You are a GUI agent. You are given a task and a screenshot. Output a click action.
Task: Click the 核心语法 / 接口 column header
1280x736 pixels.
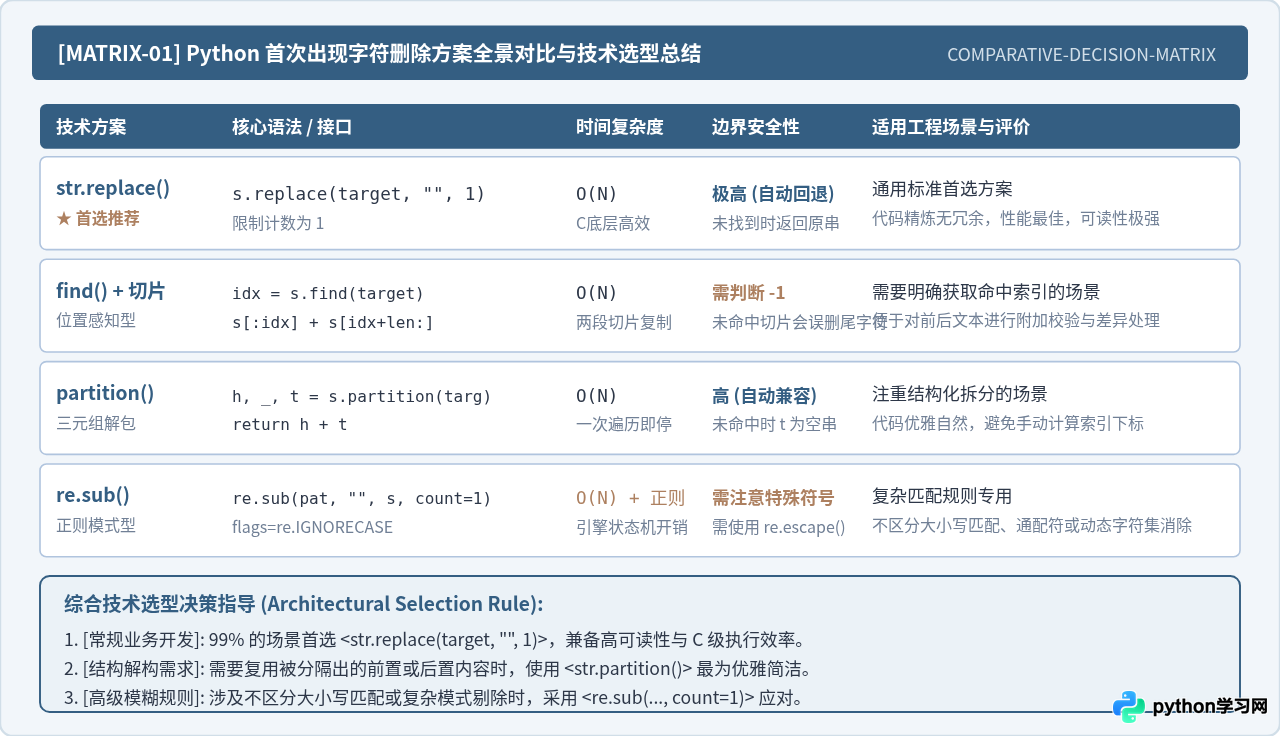tap(292, 127)
